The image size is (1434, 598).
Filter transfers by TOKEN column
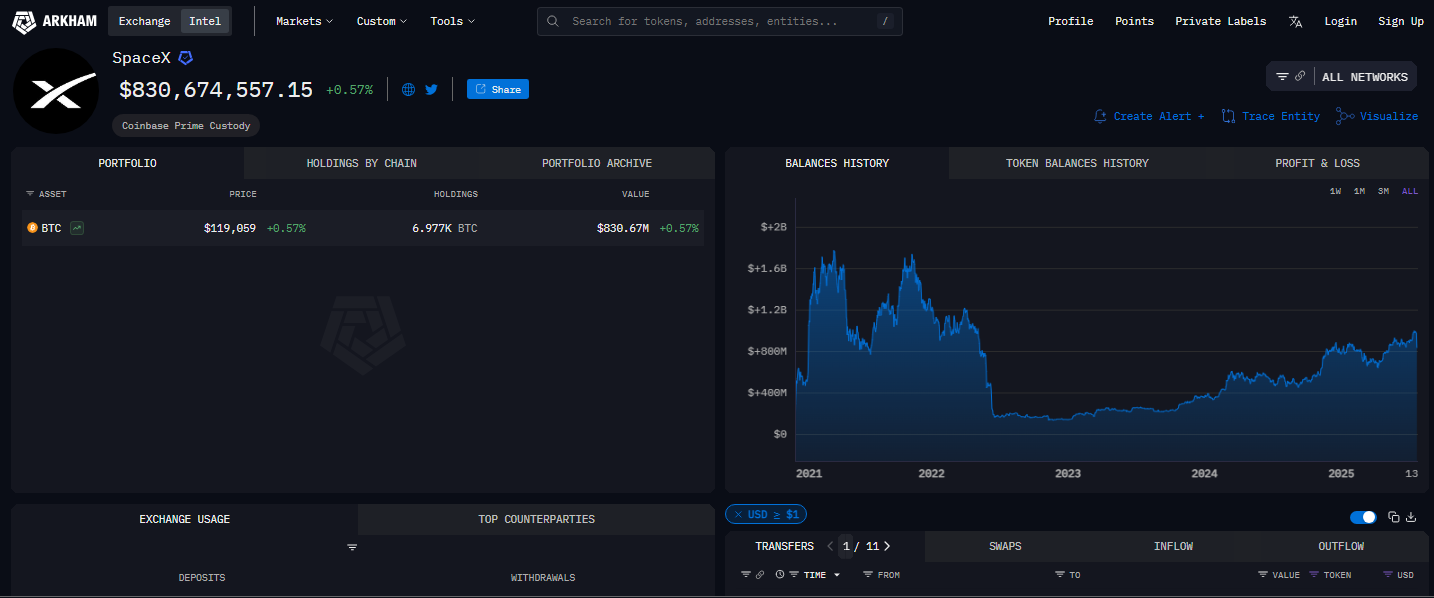click(1315, 575)
